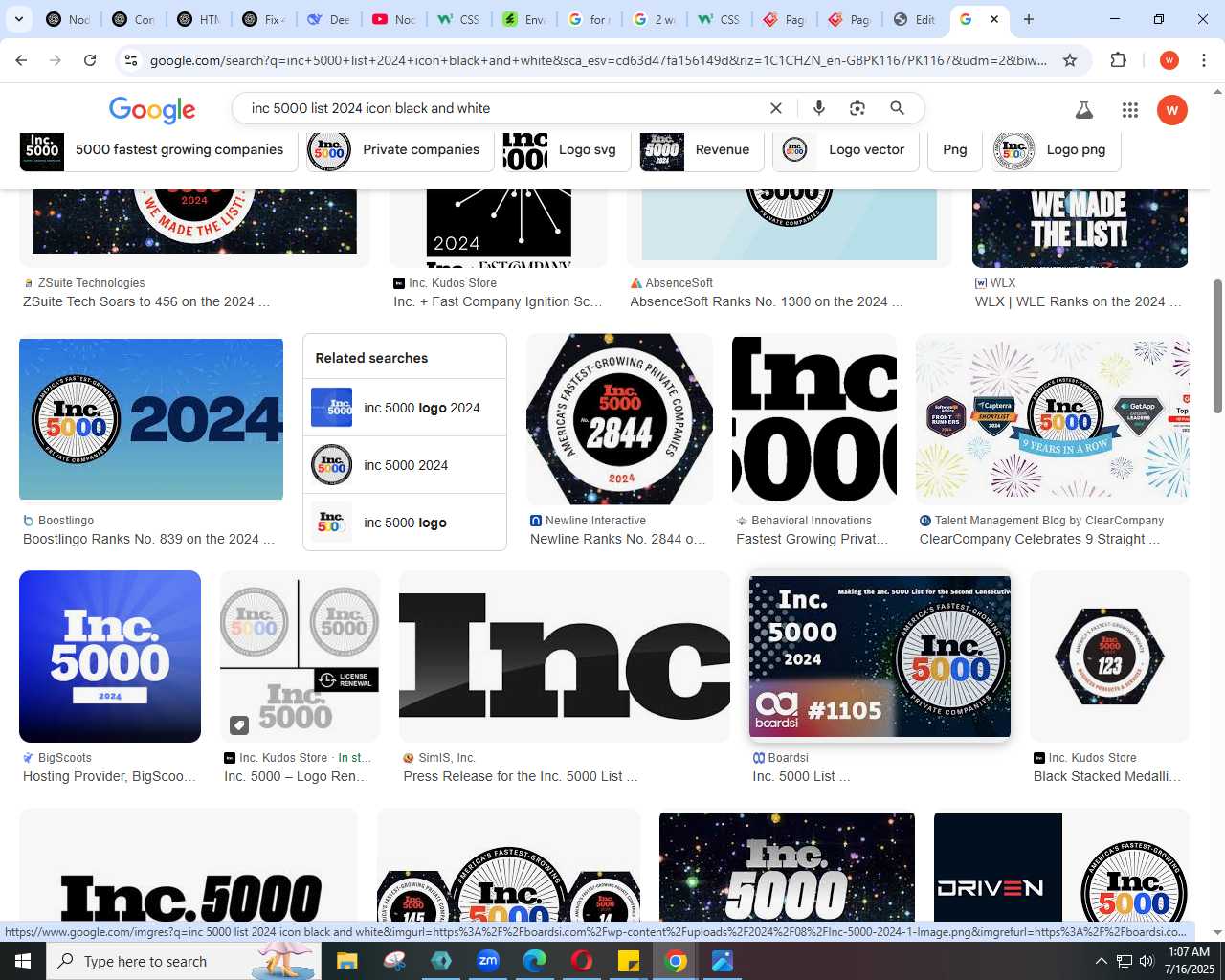The width and height of the screenshot is (1225, 980).
Task: Open the Boostlingo 2024 image result
Action: (x=151, y=418)
